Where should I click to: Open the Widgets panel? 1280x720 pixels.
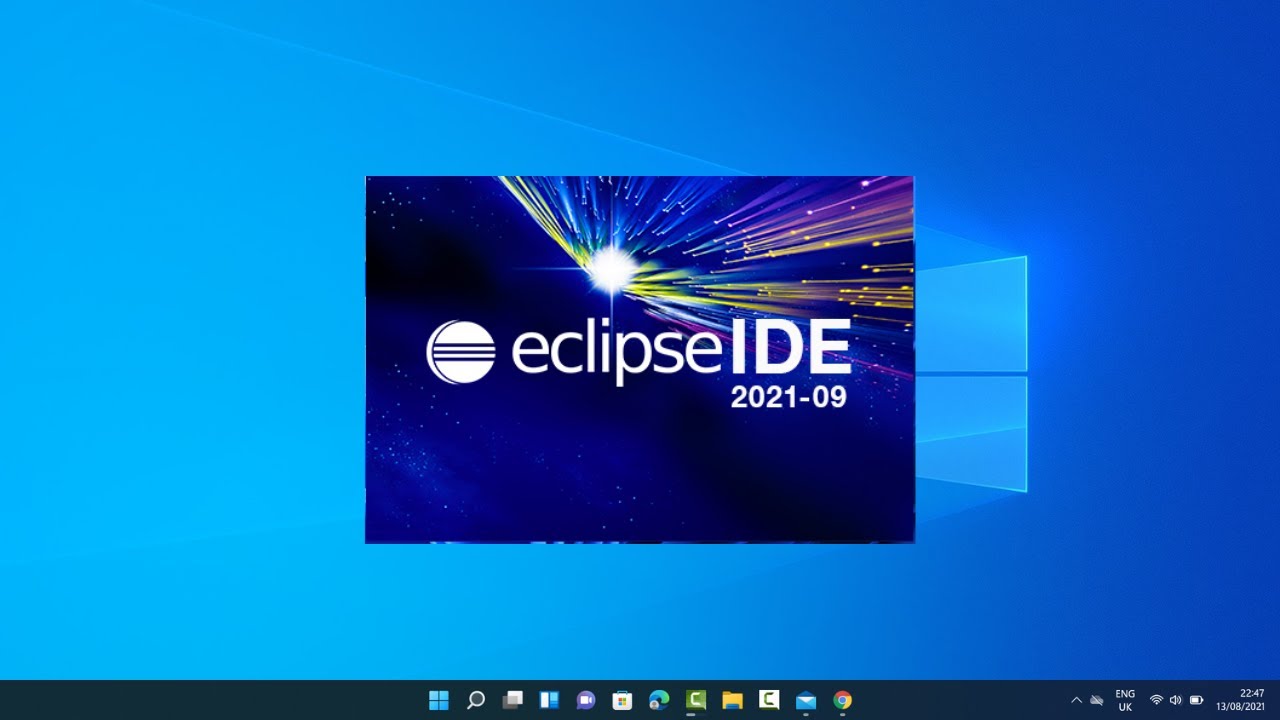(549, 700)
